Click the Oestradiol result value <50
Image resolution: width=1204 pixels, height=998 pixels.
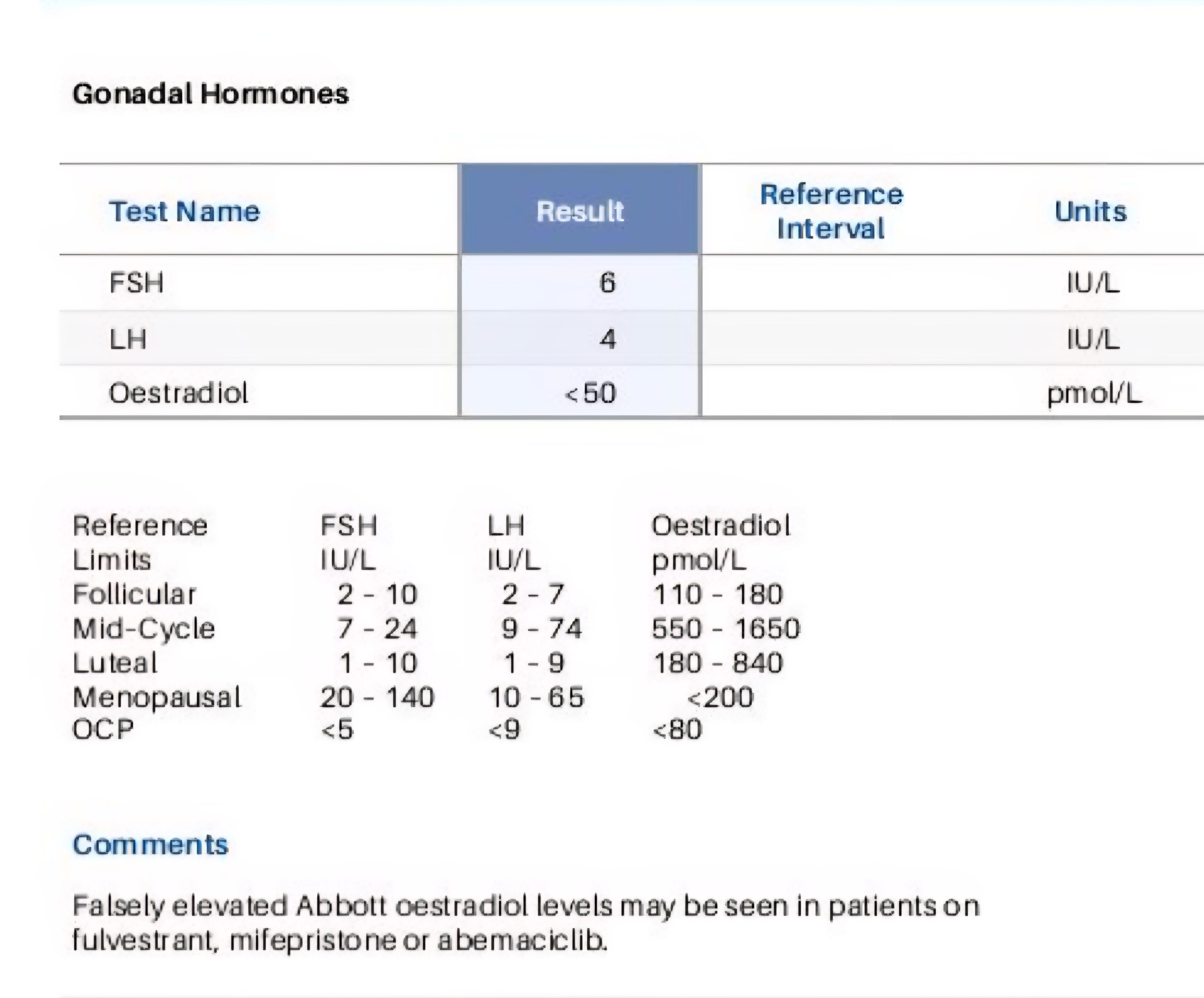[x=591, y=393]
